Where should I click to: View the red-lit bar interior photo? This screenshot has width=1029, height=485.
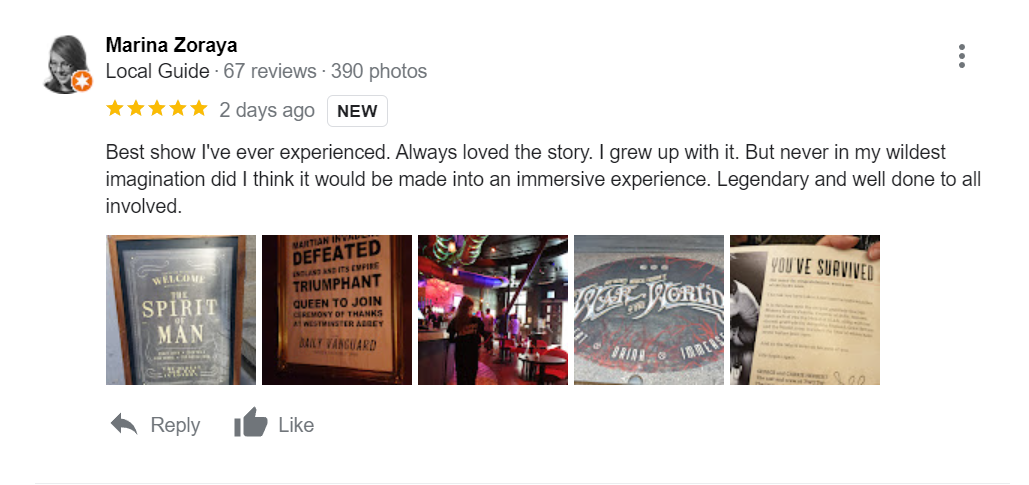[x=493, y=310]
